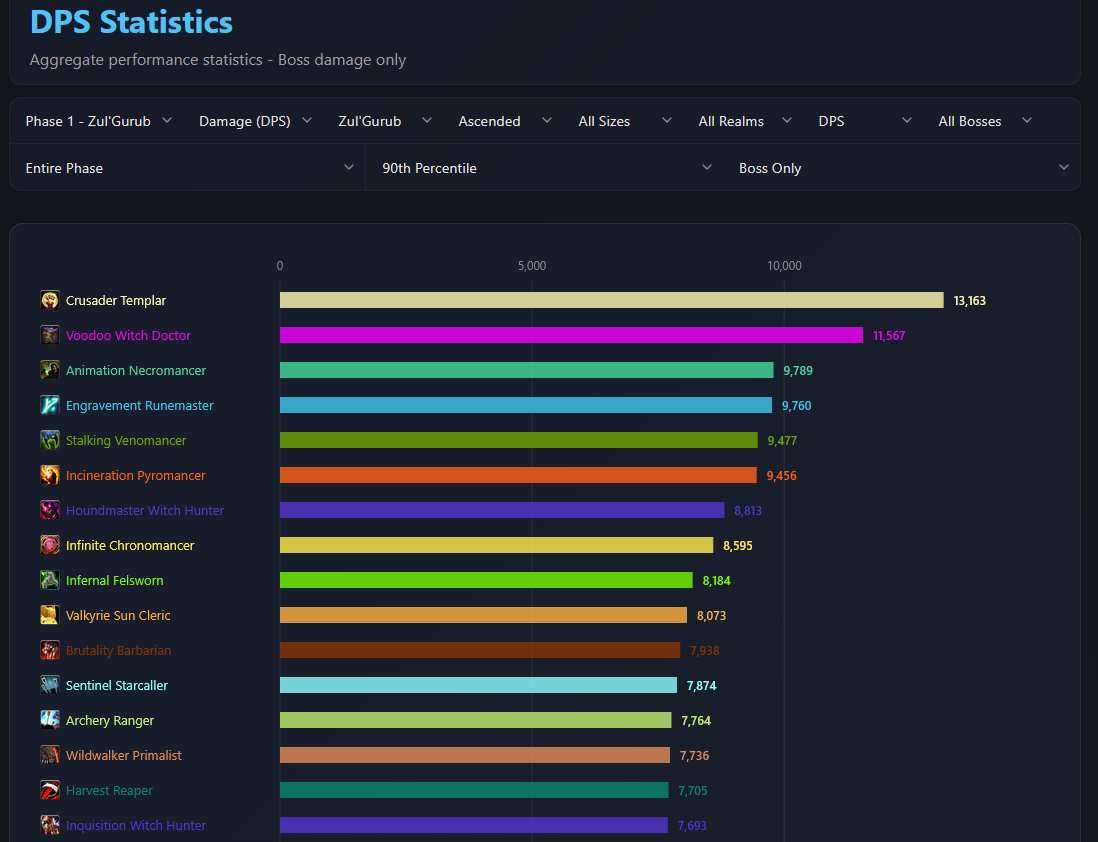Click the Valkyrie Sun Cleric icon
The height and width of the screenshot is (842, 1098).
(50, 616)
